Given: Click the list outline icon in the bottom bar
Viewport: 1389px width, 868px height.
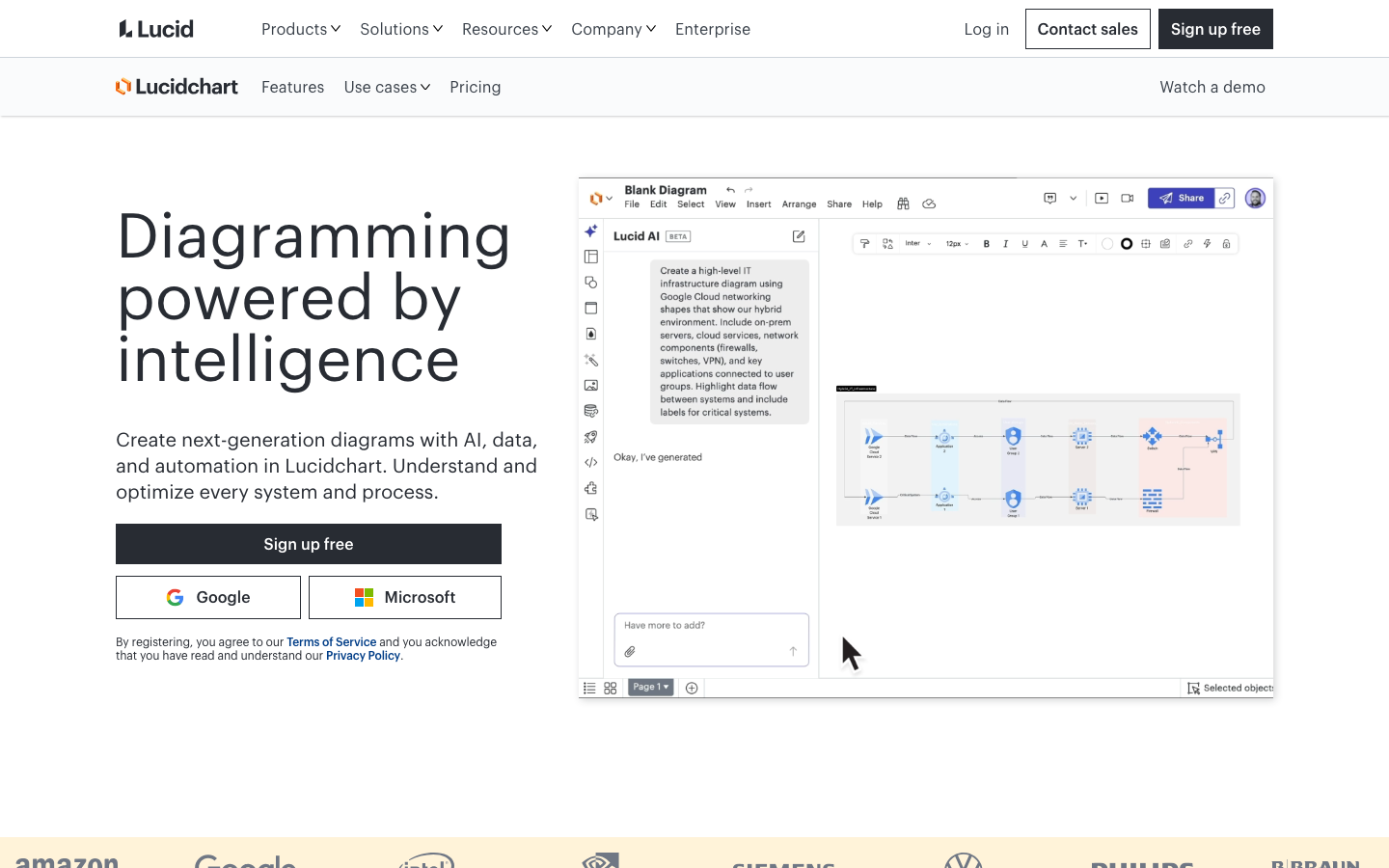Looking at the screenshot, I should click(x=589, y=688).
